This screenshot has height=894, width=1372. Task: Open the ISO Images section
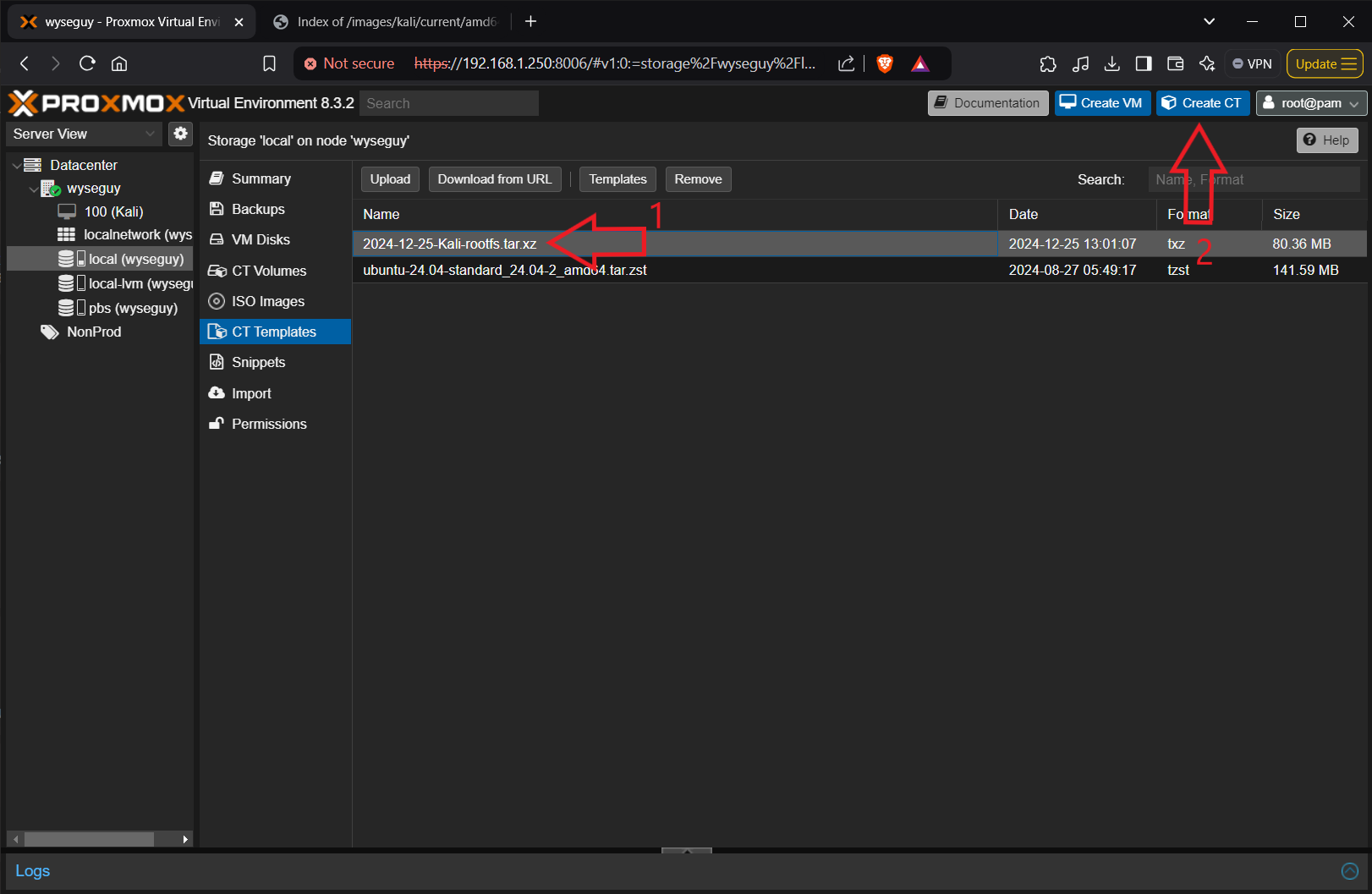[x=276, y=301]
